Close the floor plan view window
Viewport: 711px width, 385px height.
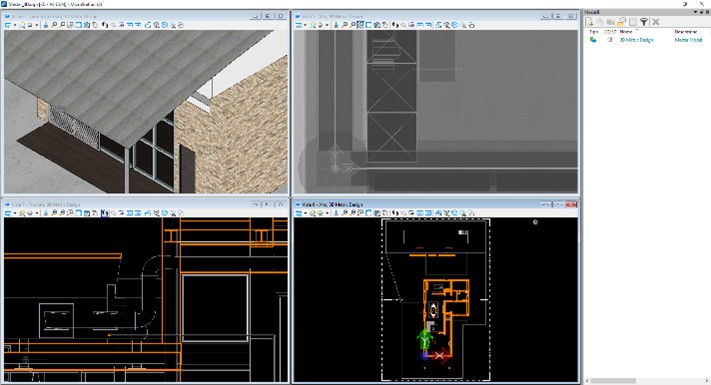572,205
